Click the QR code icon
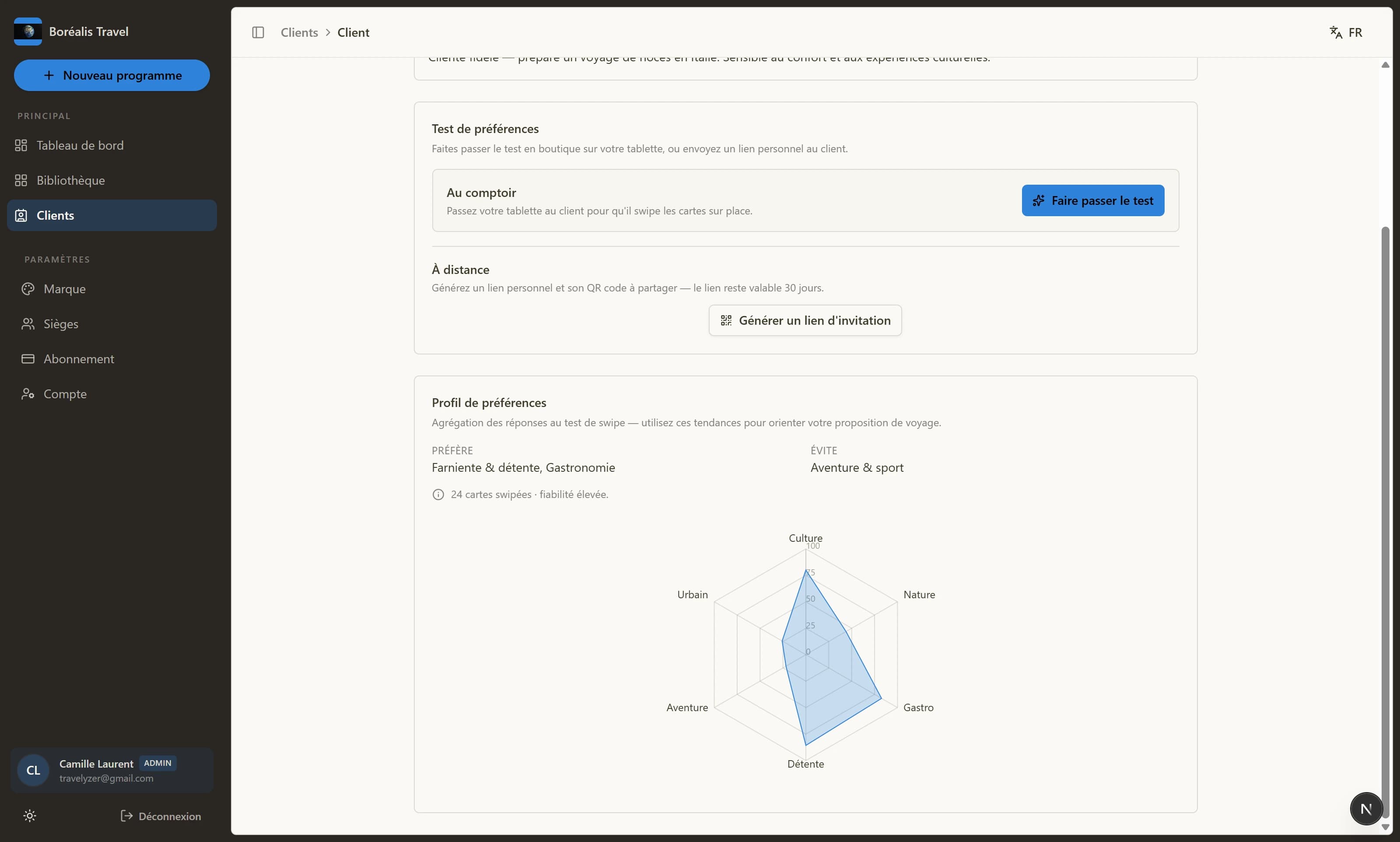1400x842 pixels. click(x=726, y=321)
